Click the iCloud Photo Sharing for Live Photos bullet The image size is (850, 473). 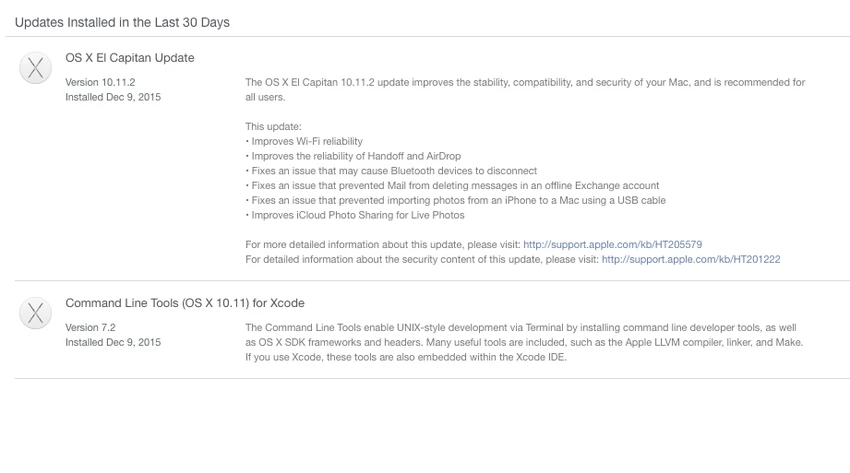(x=355, y=215)
